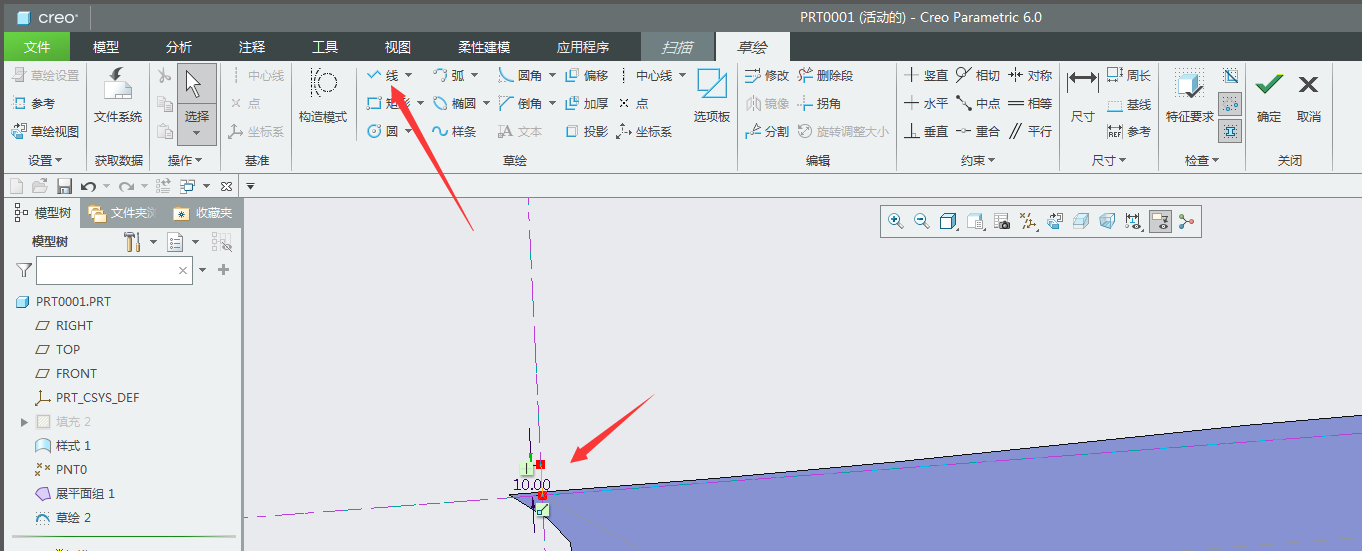Click the Corner (拐角) trim tool
The height and width of the screenshot is (551, 1362).
pyautogui.click(x=819, y=103)
